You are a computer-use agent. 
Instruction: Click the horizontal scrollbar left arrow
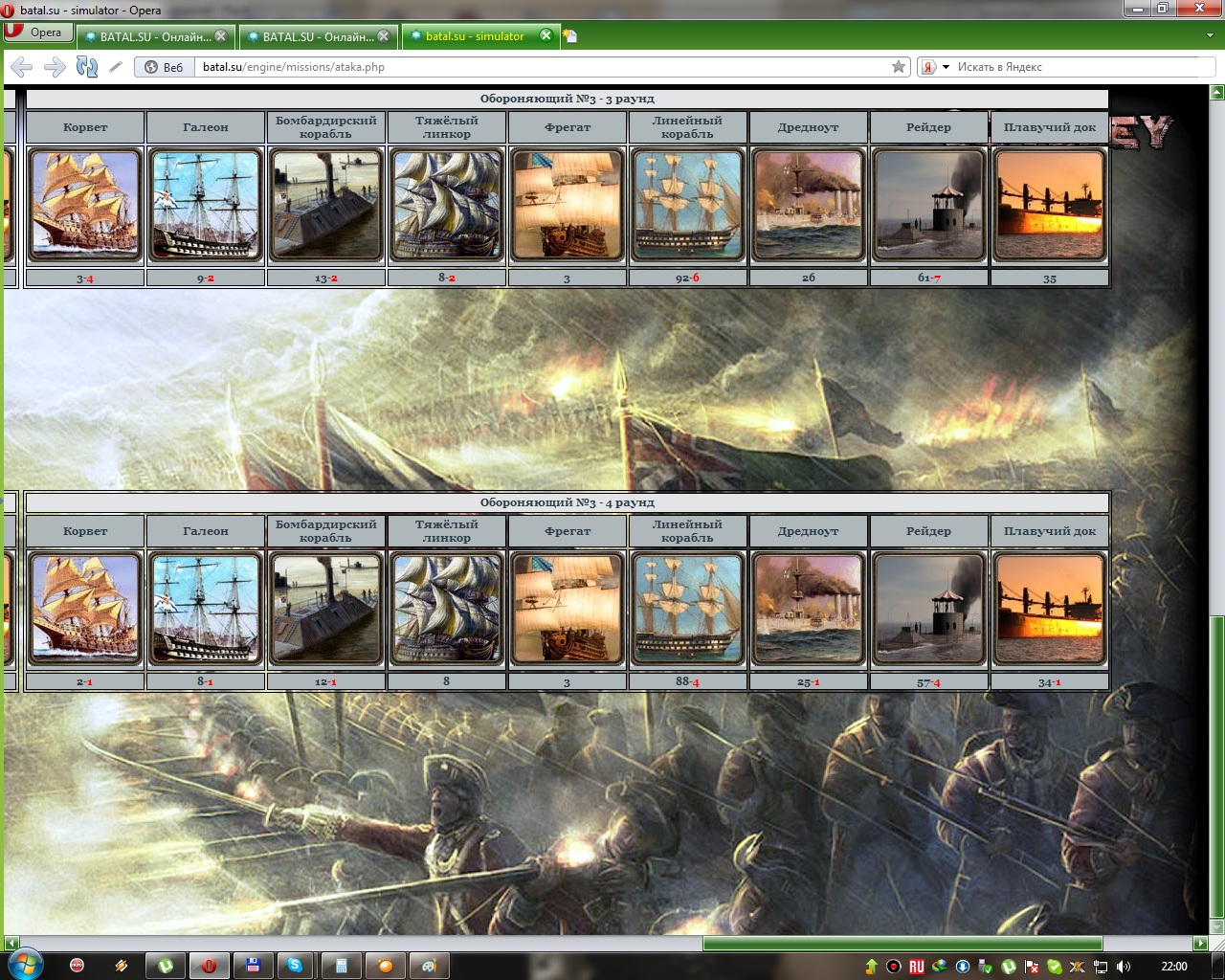click(11, 944)
